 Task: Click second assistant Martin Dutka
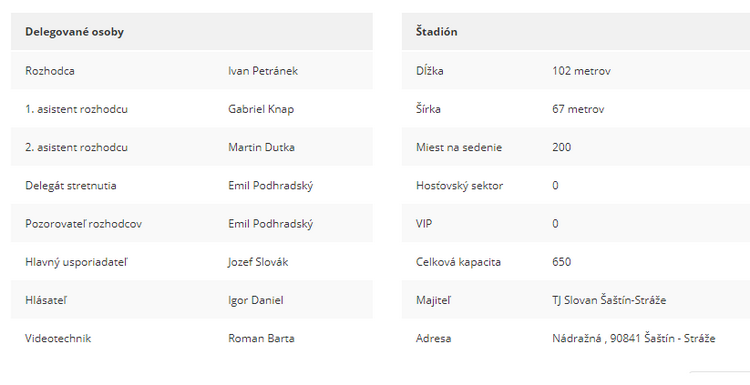click(x=261, y=147)
